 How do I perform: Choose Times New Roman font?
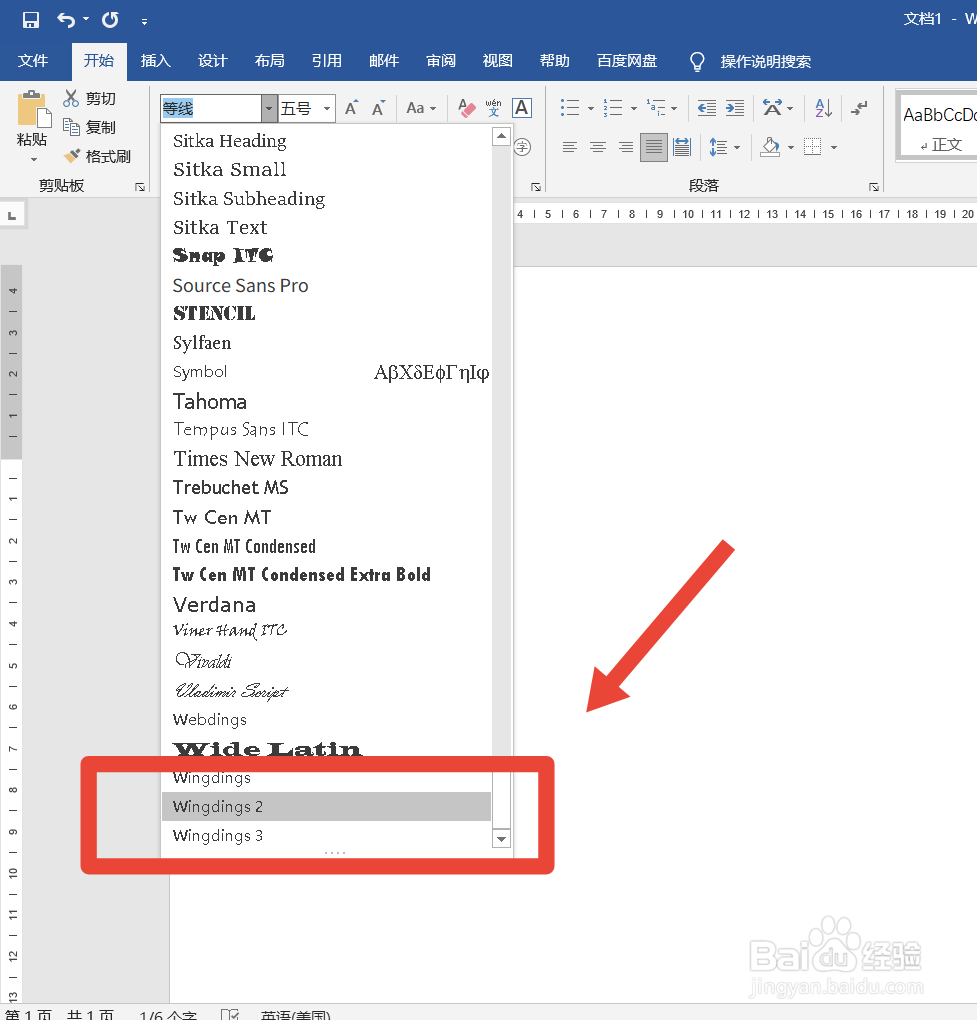pyautogui.click(x=326, y=459)
